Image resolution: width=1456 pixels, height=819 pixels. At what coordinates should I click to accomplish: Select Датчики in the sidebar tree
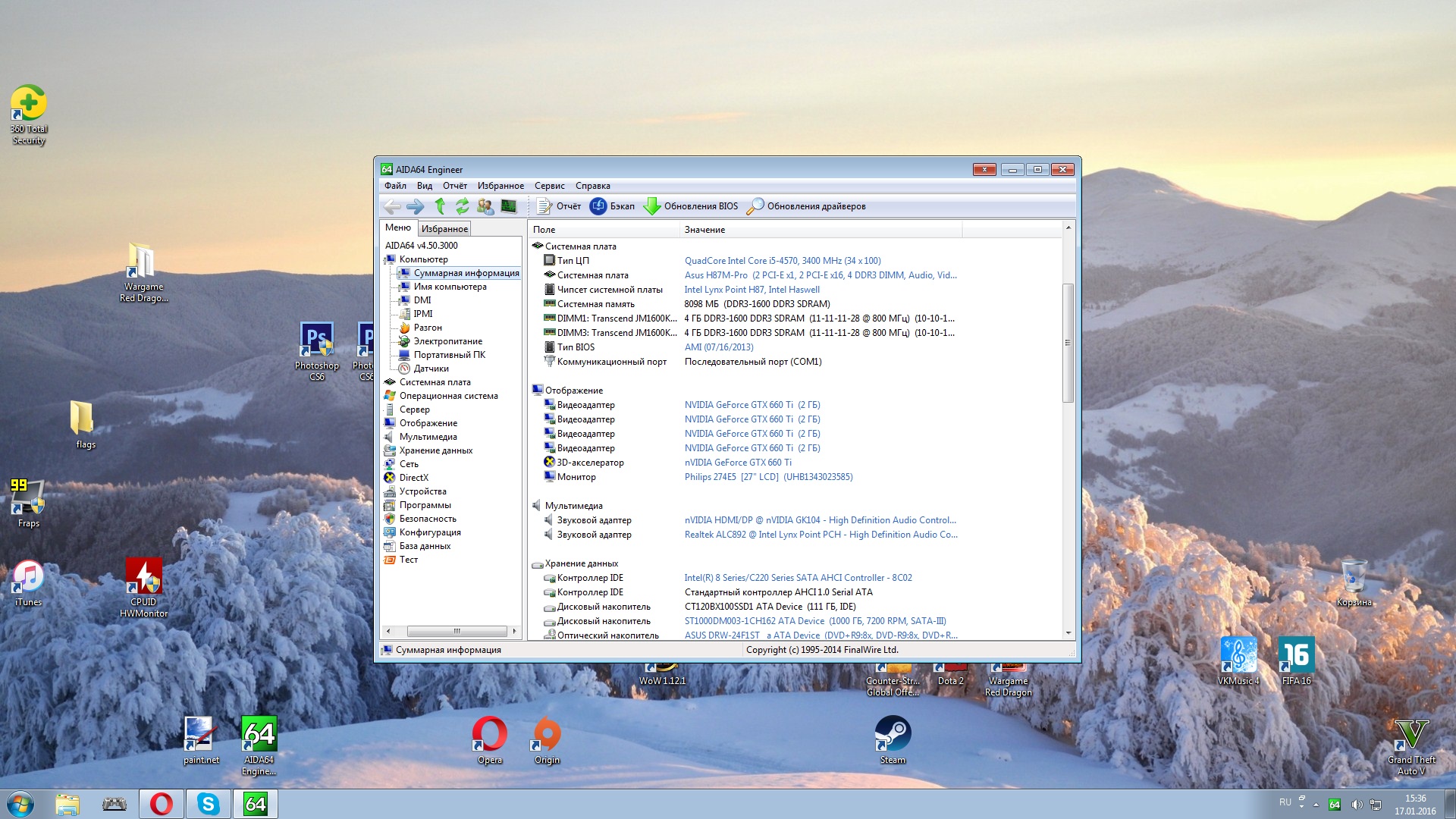point(431,369)
